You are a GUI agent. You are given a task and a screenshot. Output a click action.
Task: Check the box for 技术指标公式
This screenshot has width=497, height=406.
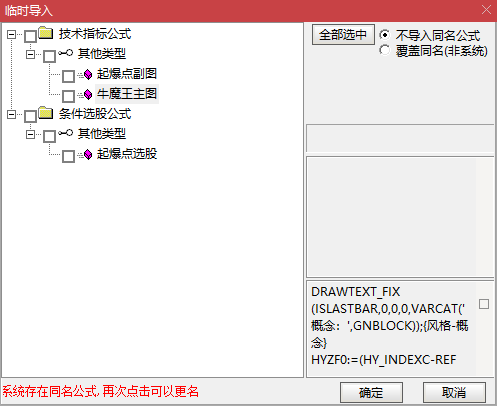click(30, 36)
